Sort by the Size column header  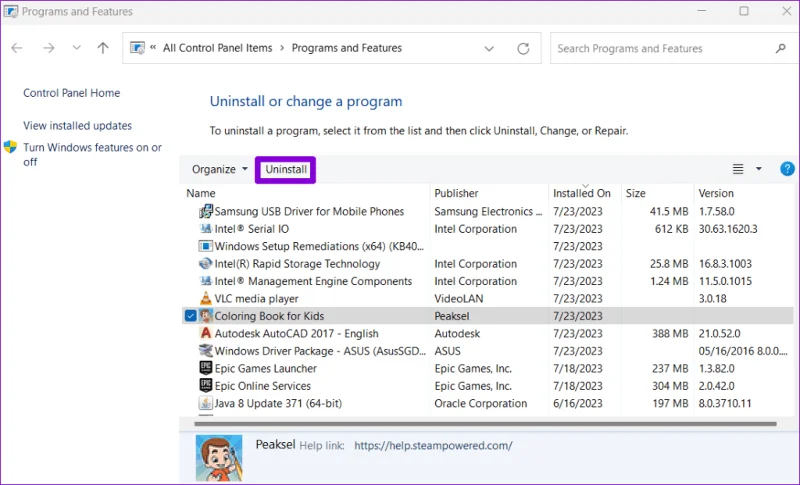tap(636, 193)
